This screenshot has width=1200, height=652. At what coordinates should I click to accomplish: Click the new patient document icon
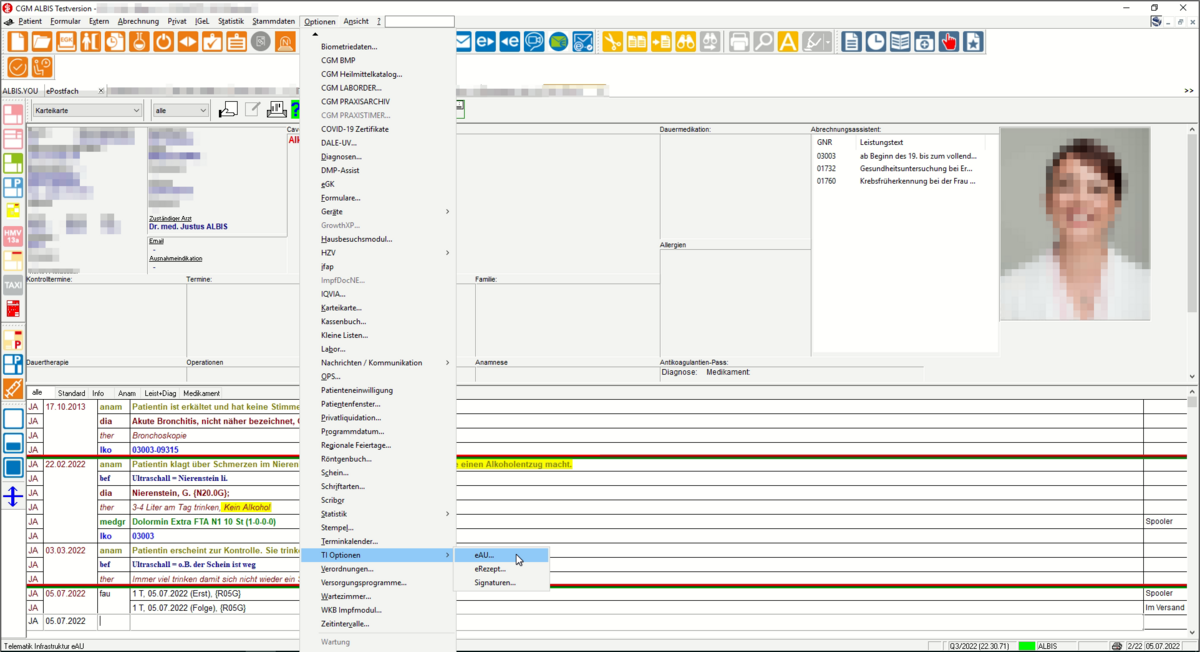[x=17, y=42]
